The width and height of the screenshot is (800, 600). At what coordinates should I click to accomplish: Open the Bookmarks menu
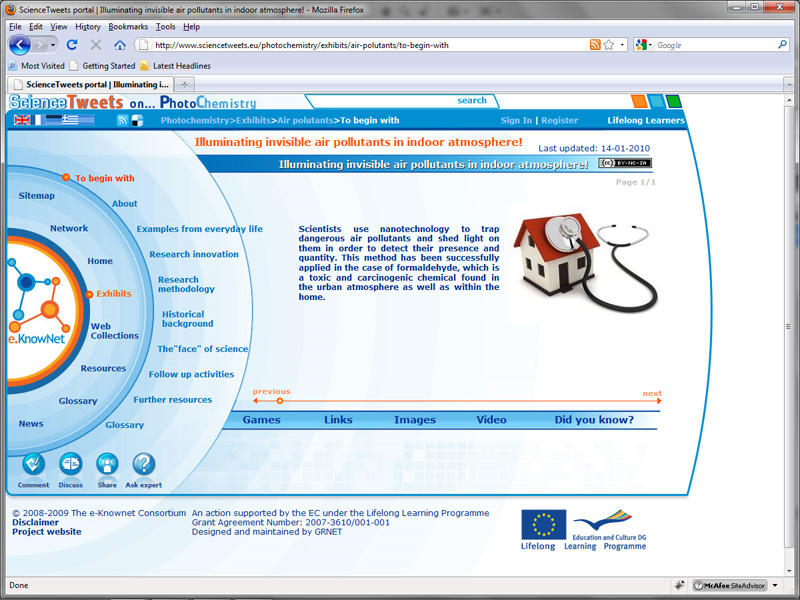pyautogui.click(x=128, y=27)
